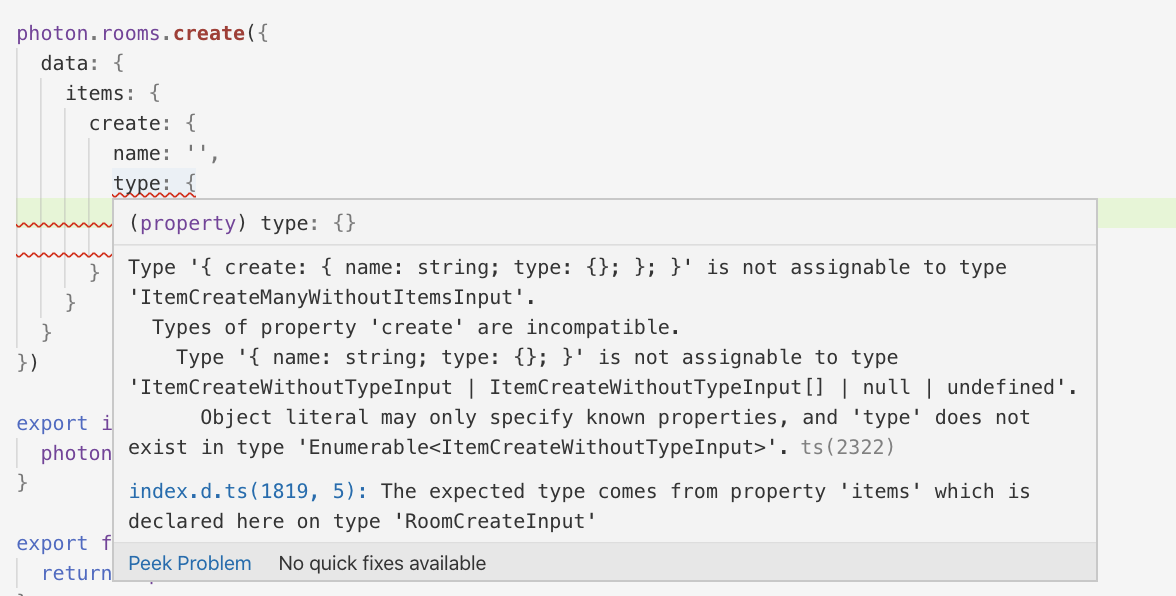Click the 'items' property key
Viewport: 1176px width, 596px height.
tap(95, 92)
